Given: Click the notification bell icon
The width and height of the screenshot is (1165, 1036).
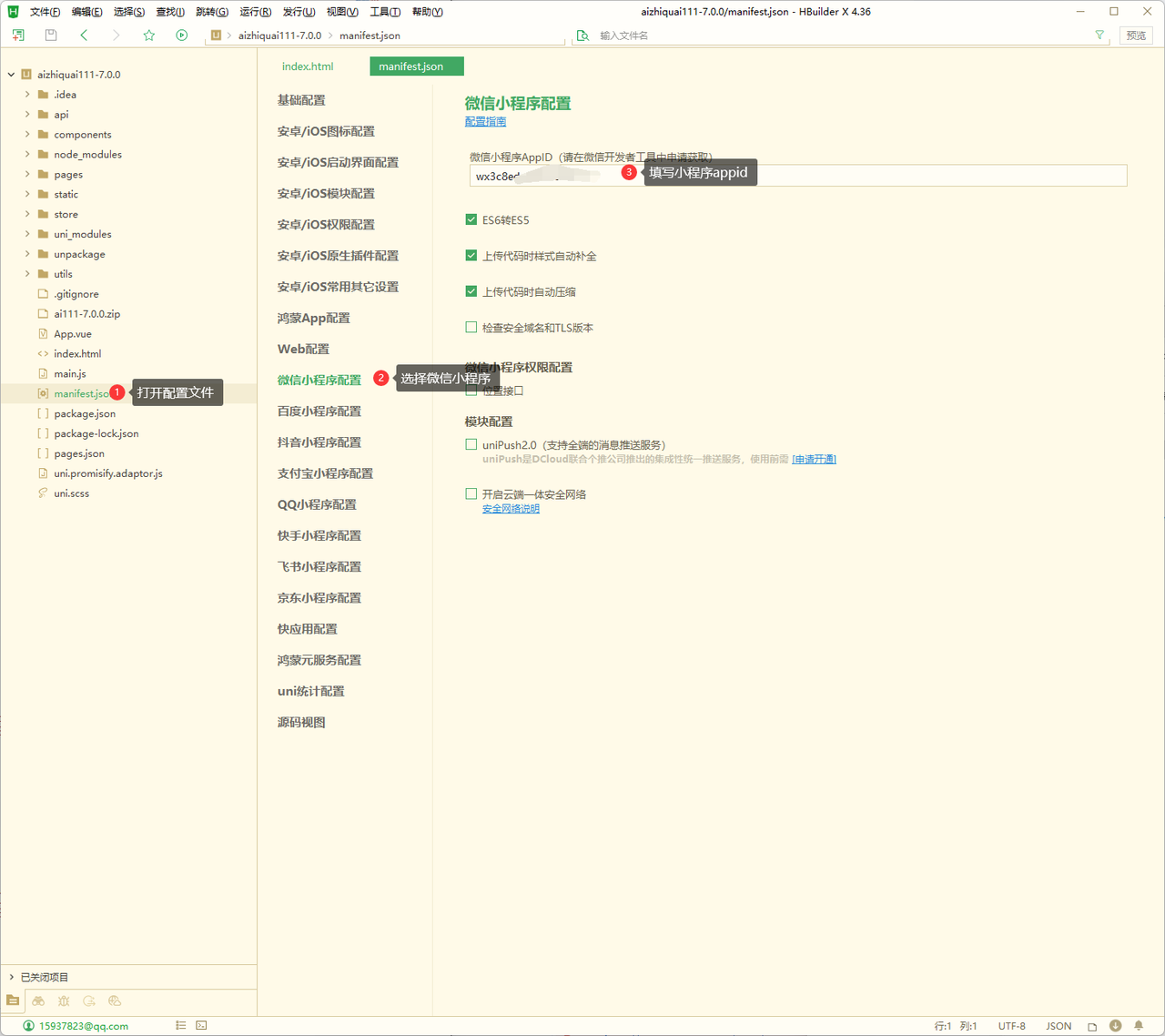Looking at the screenshot, I should [1139, 1025].
